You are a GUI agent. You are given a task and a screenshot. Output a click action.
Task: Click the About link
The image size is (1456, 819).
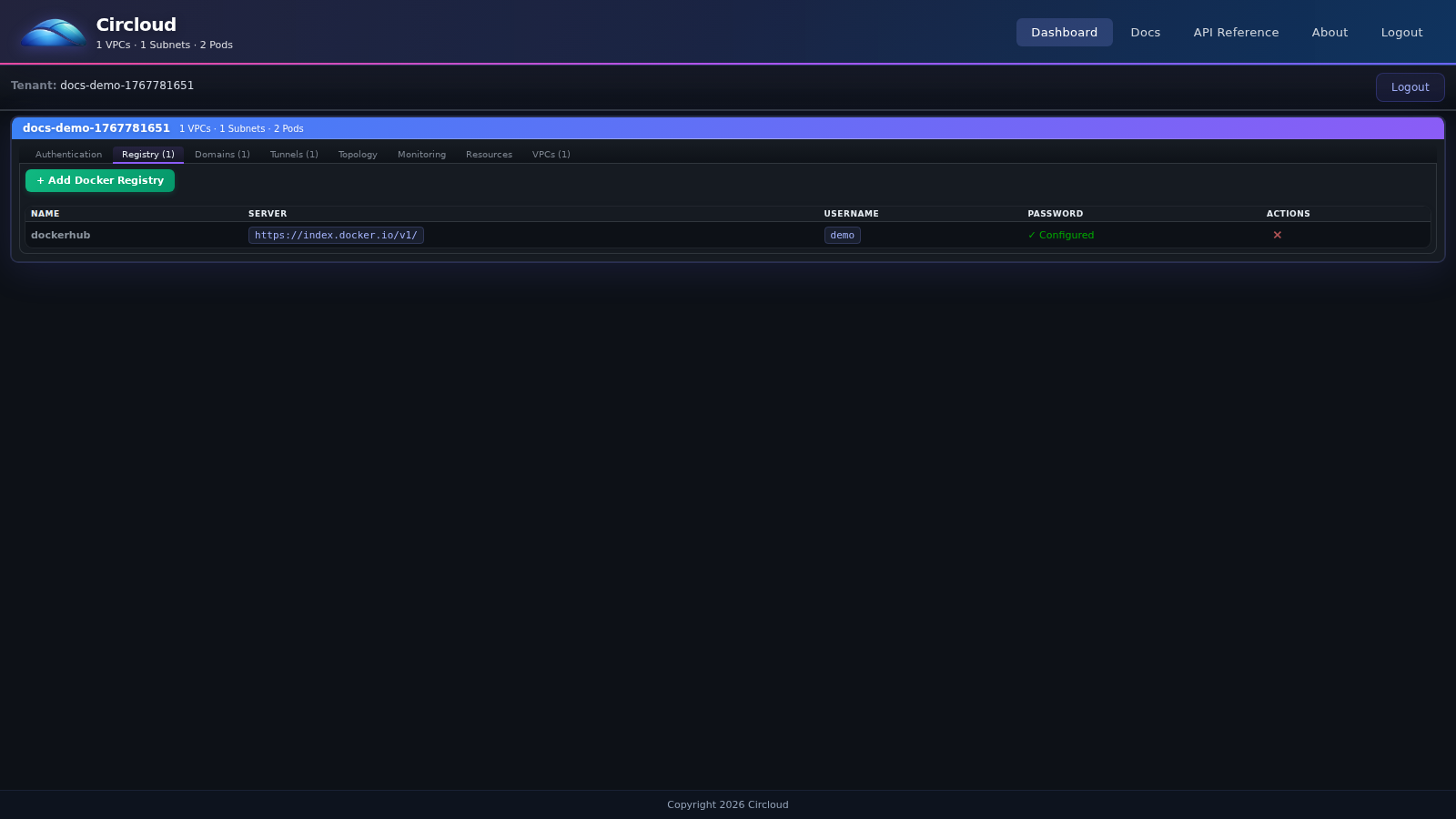pyautogui.click(x=1330, y=32)
